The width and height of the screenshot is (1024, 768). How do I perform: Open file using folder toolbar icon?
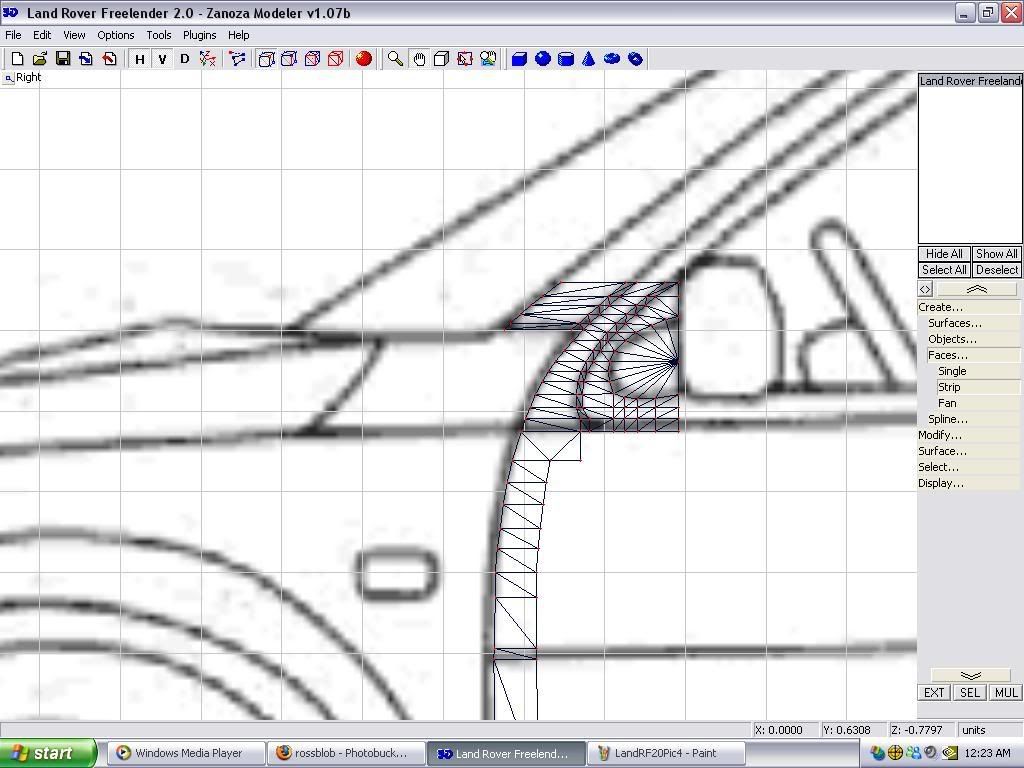click(x=40, y=59)
